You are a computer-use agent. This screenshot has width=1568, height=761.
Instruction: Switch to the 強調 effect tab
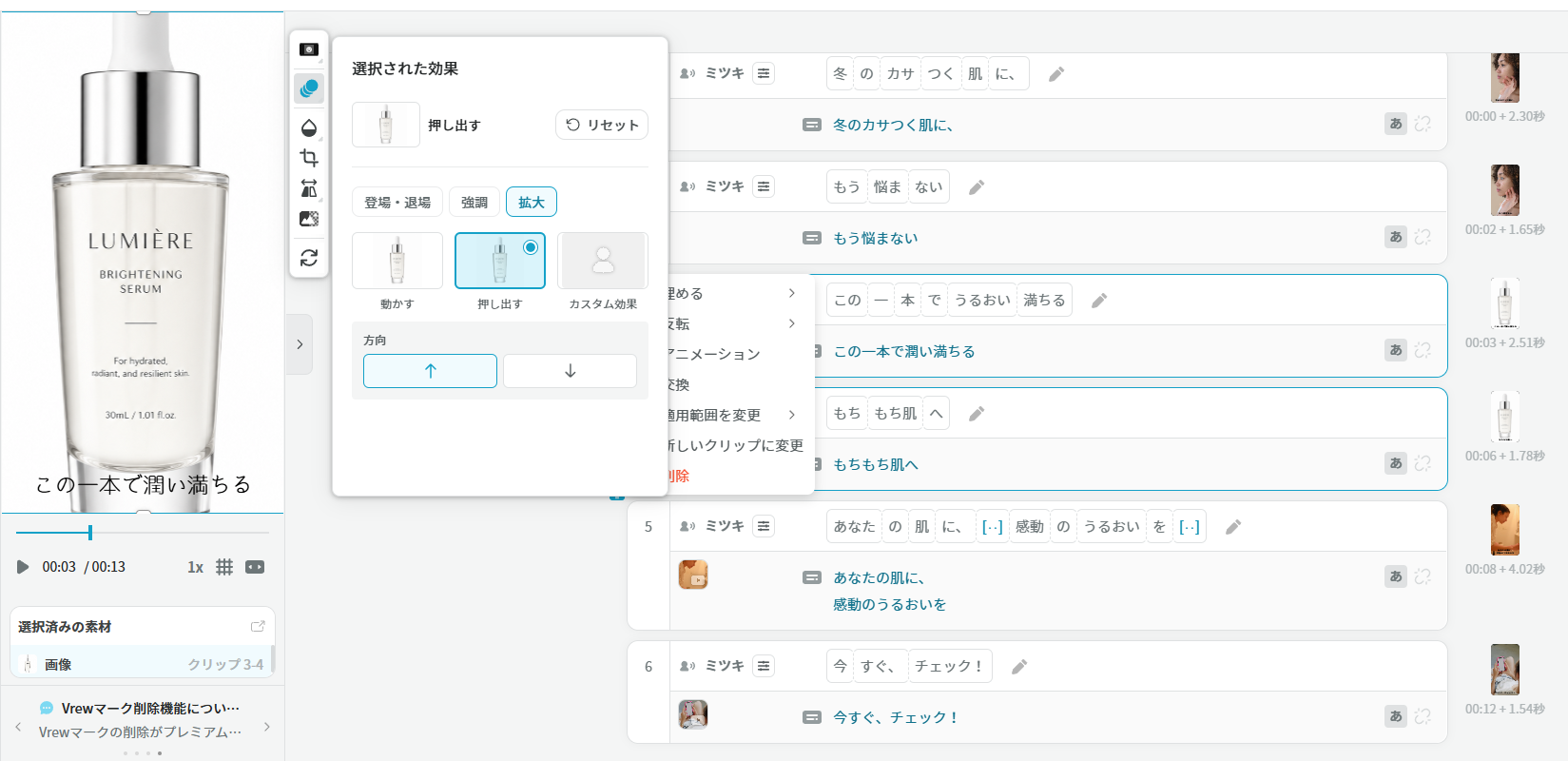tap(474, 203)
